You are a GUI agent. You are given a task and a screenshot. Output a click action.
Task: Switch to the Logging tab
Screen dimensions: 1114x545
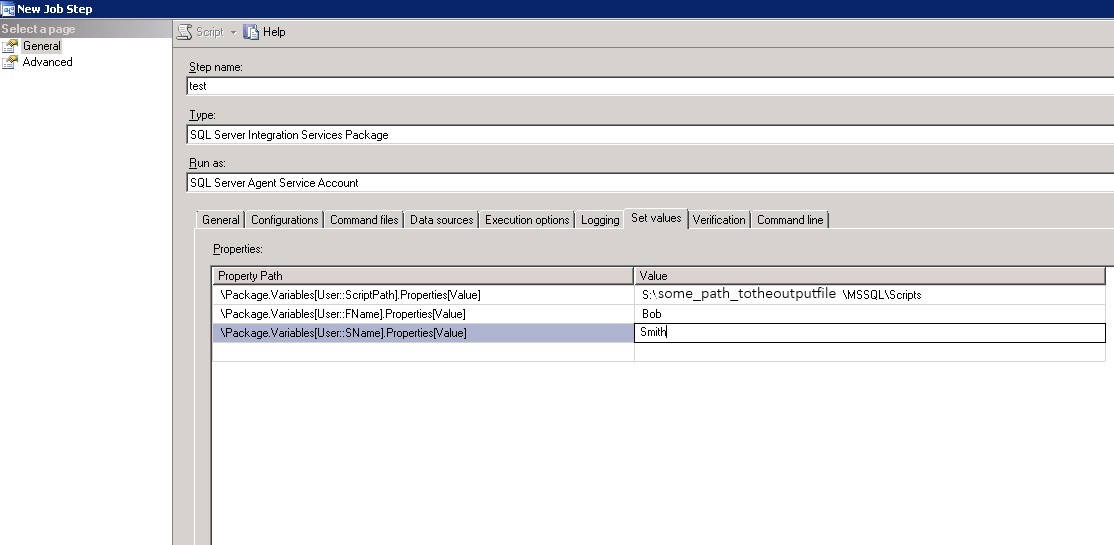tap(600, 220)
